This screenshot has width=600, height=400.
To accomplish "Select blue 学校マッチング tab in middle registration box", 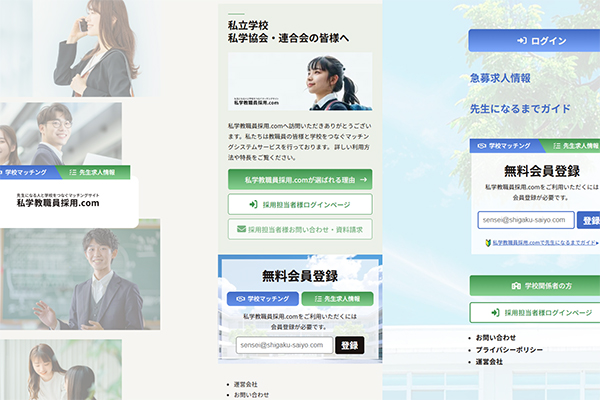I will tap(262, 299).
